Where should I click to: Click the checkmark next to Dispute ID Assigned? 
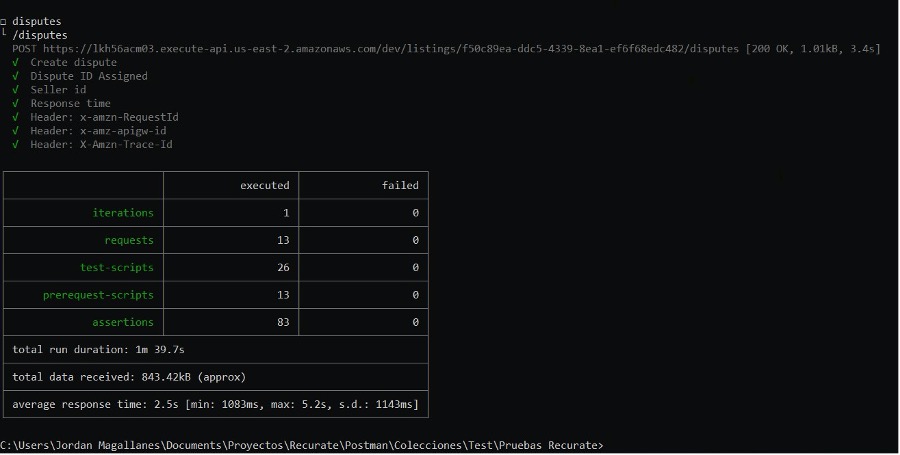15,76
